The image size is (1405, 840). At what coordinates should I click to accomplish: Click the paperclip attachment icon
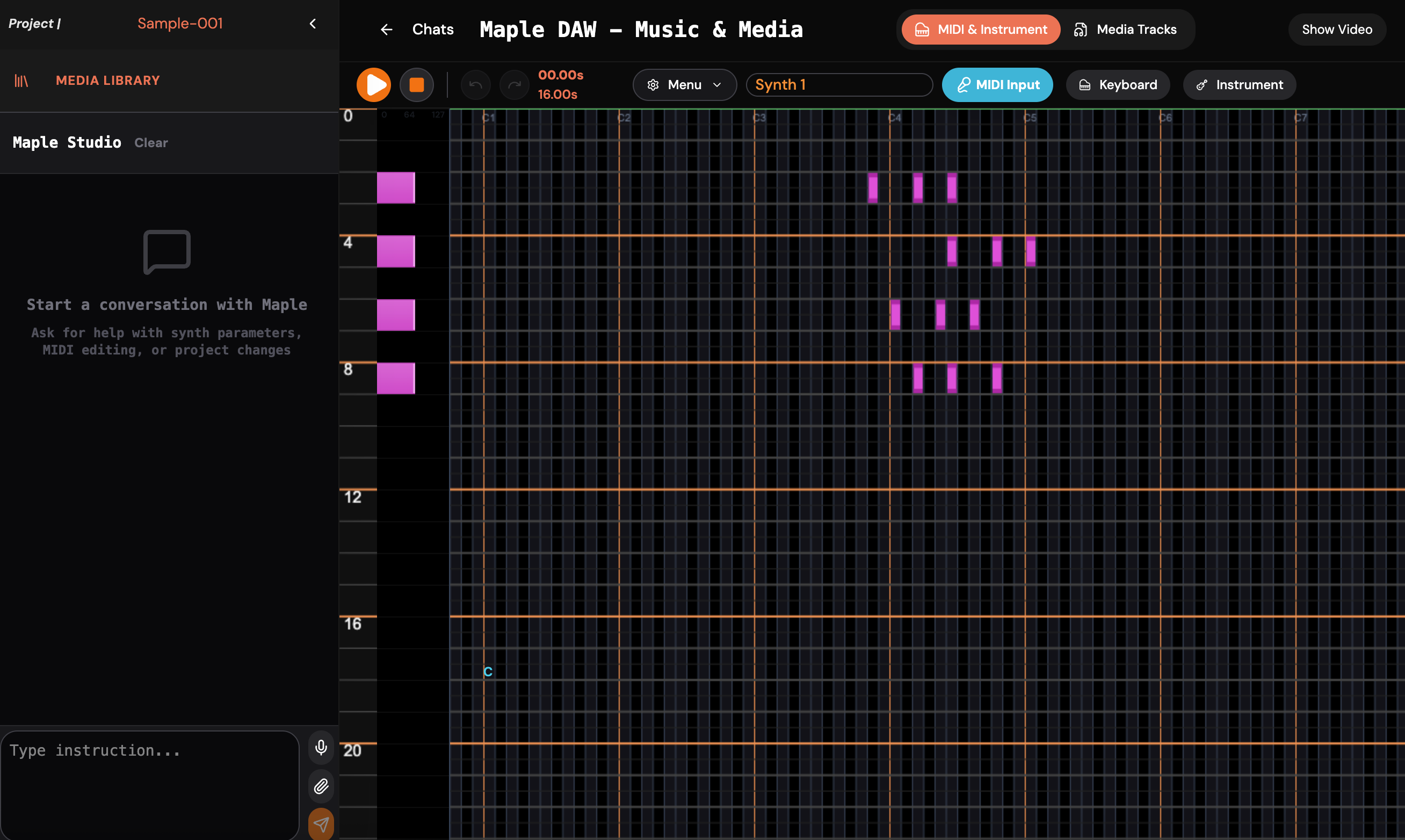pyautogui.click(x=320, y=786)
